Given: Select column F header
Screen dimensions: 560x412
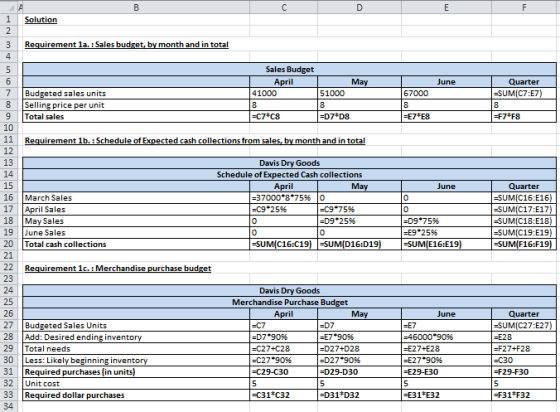Looking at the screenshot, I should 524,7.
